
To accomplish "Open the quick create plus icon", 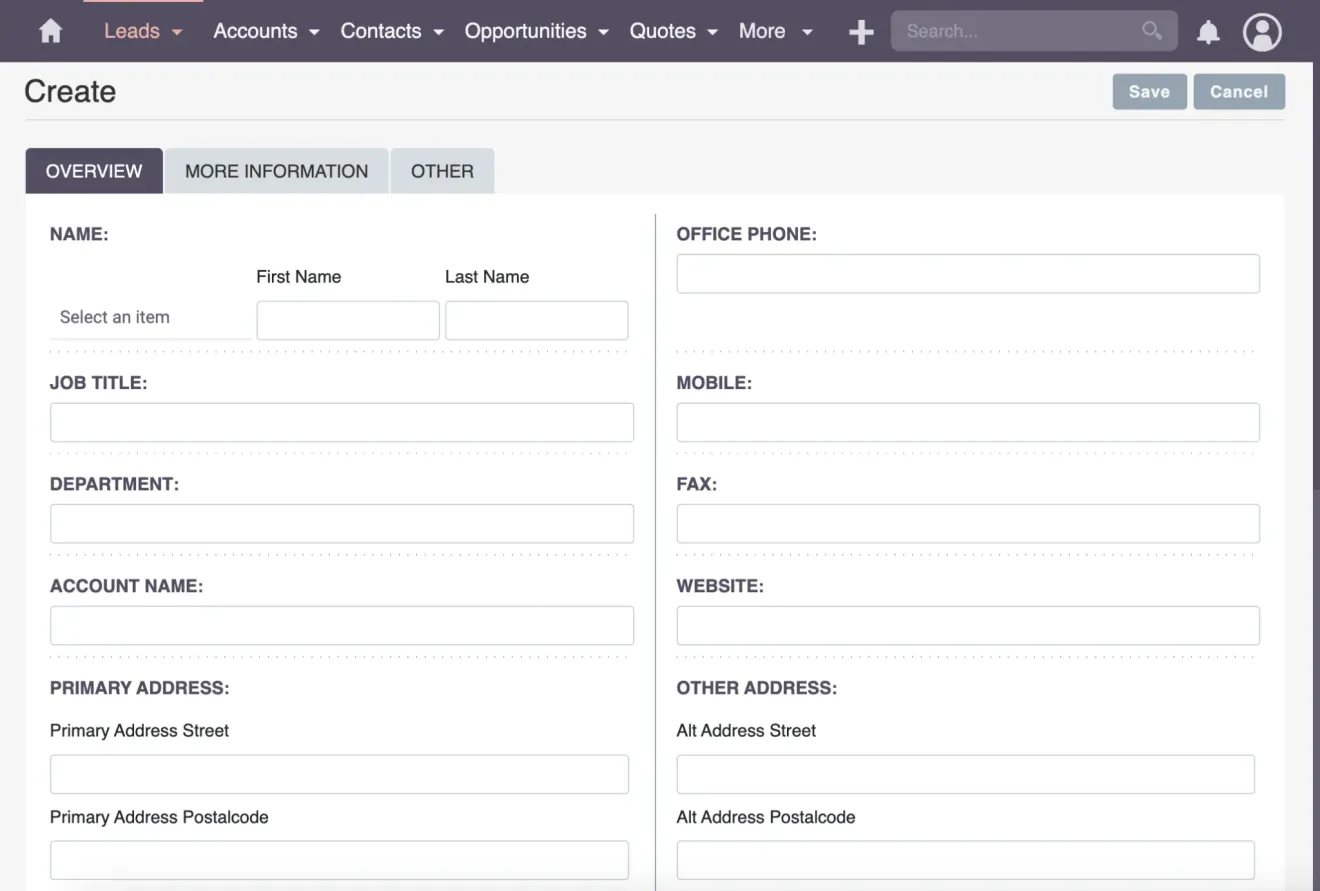I will click(860, 31).
